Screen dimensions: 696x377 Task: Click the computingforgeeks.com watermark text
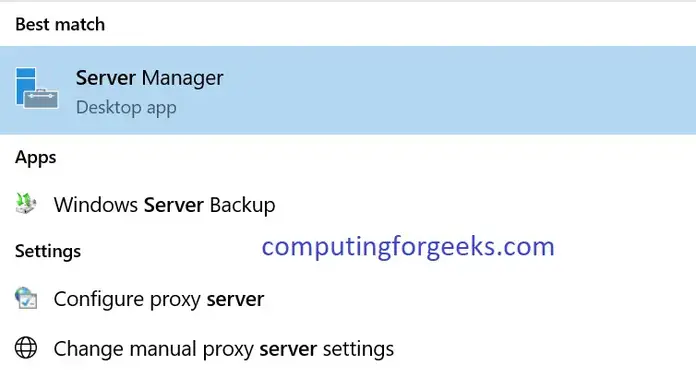point(408,247)
